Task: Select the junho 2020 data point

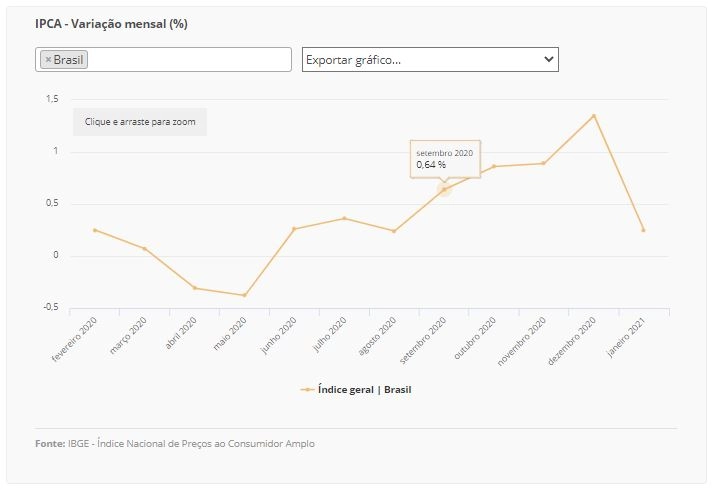Action: (x=294, y=229)
